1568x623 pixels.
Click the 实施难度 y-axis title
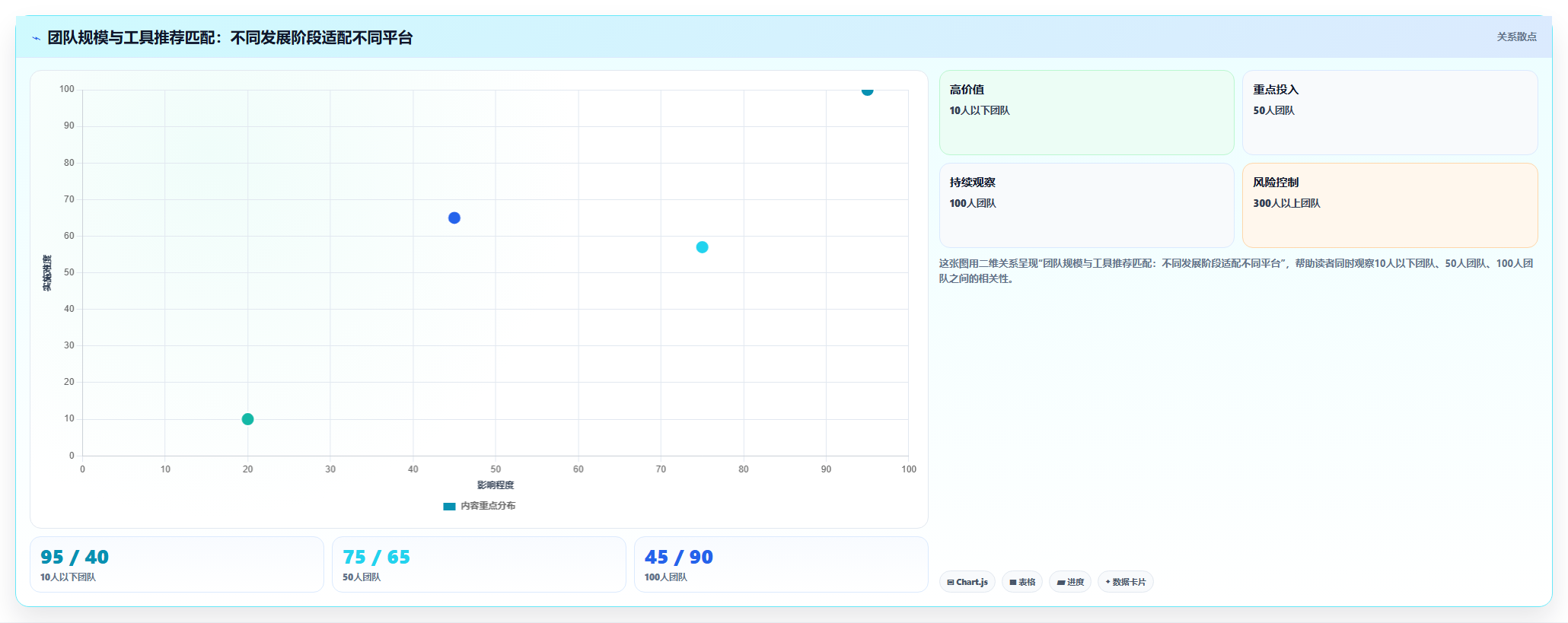click(47, 272)
